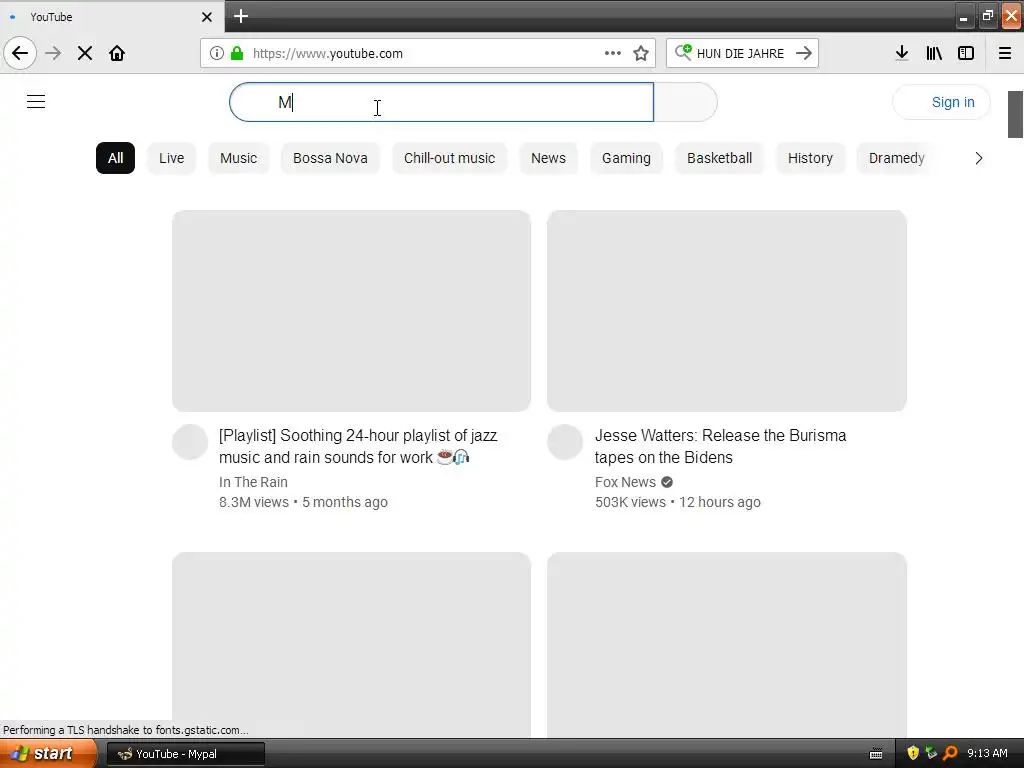Click the In The Rain channel avatar
1024x768 pixels.
[190, 442]
